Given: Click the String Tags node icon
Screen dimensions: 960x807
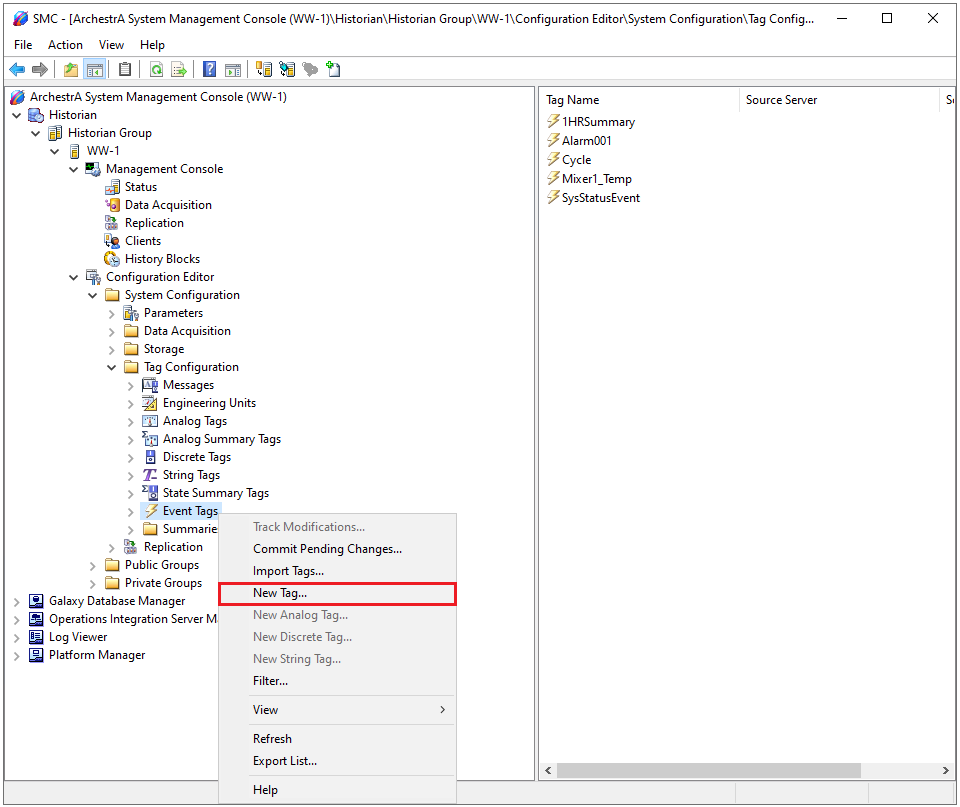Looking at the screenshot, I should (150, 475).
